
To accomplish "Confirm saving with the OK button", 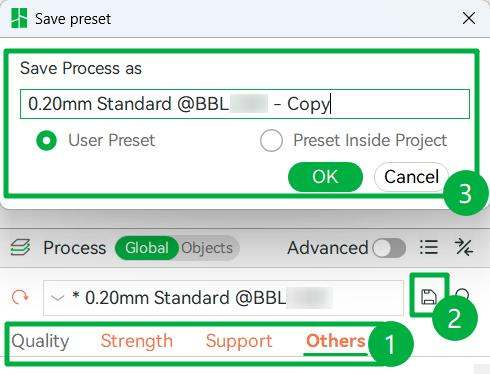I will (325, 177).
